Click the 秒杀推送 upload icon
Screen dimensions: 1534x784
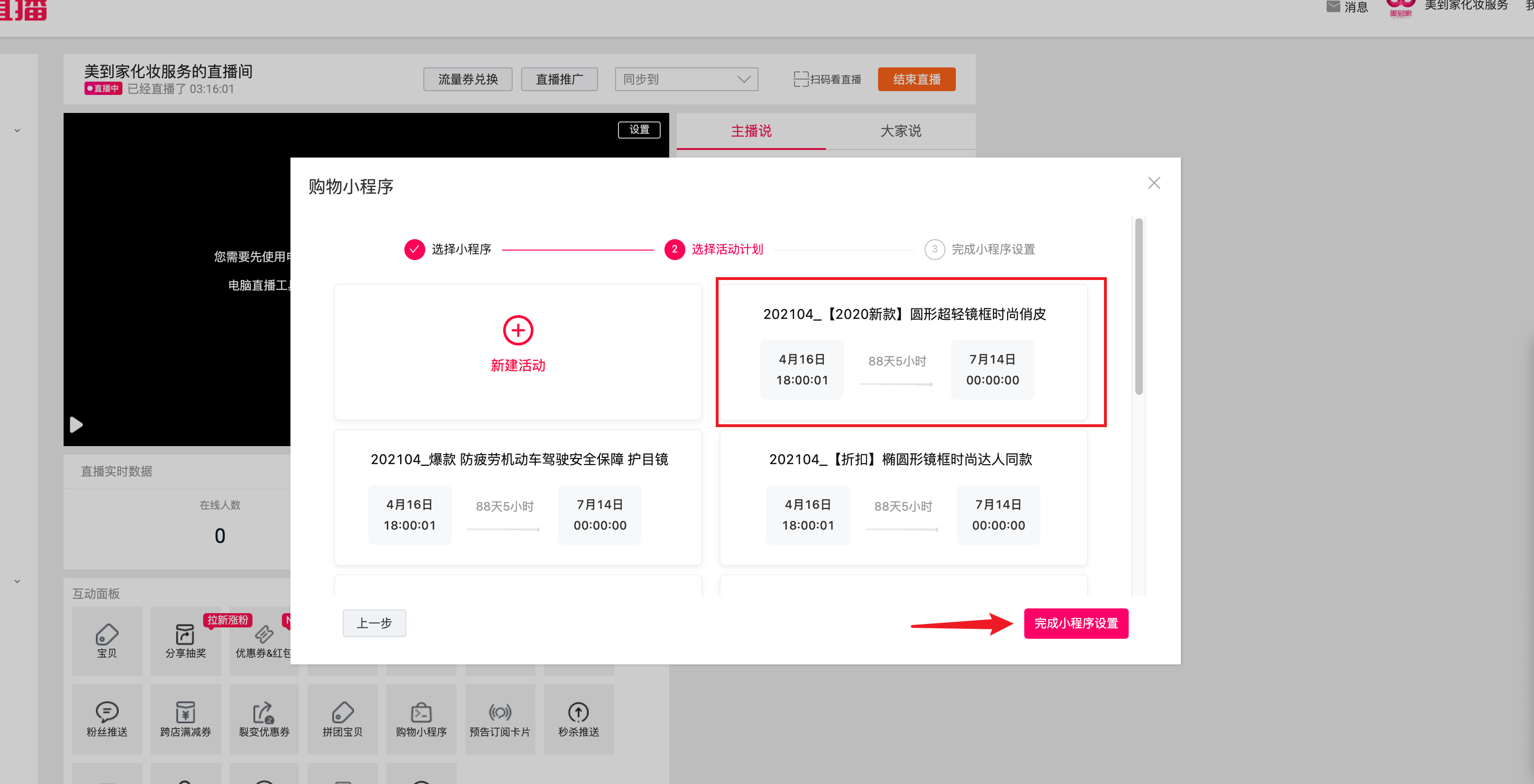[x=578, y=712]
